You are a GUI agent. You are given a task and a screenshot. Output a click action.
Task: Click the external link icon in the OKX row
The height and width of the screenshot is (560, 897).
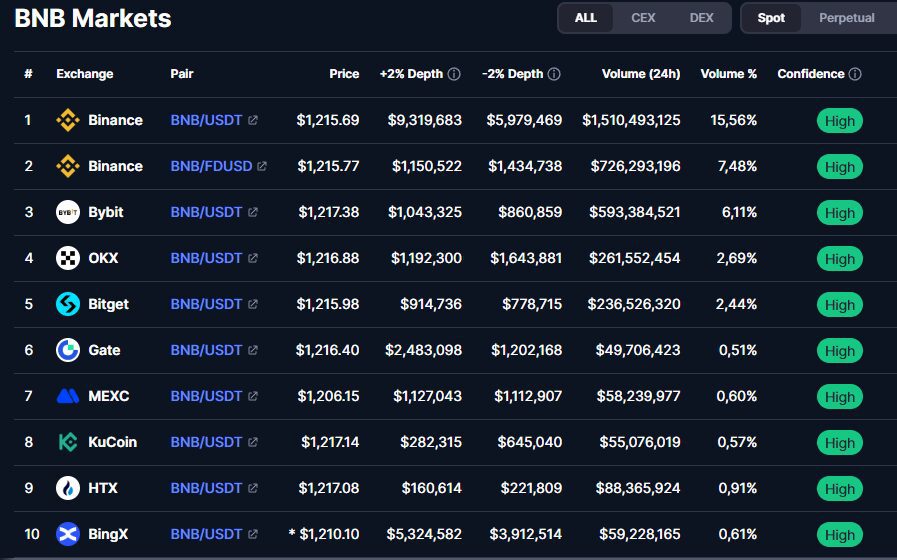click(253, 258)
